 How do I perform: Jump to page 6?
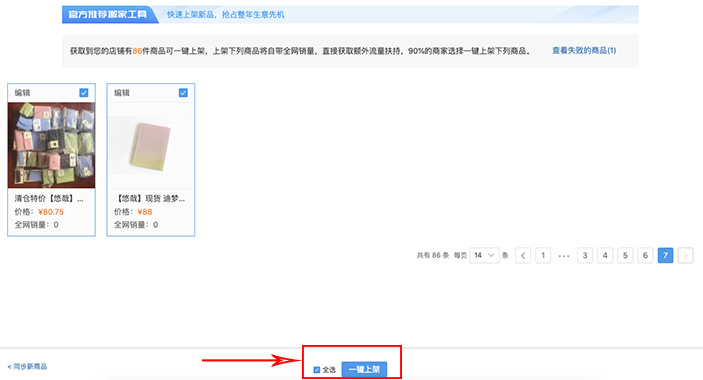(645, 255)
